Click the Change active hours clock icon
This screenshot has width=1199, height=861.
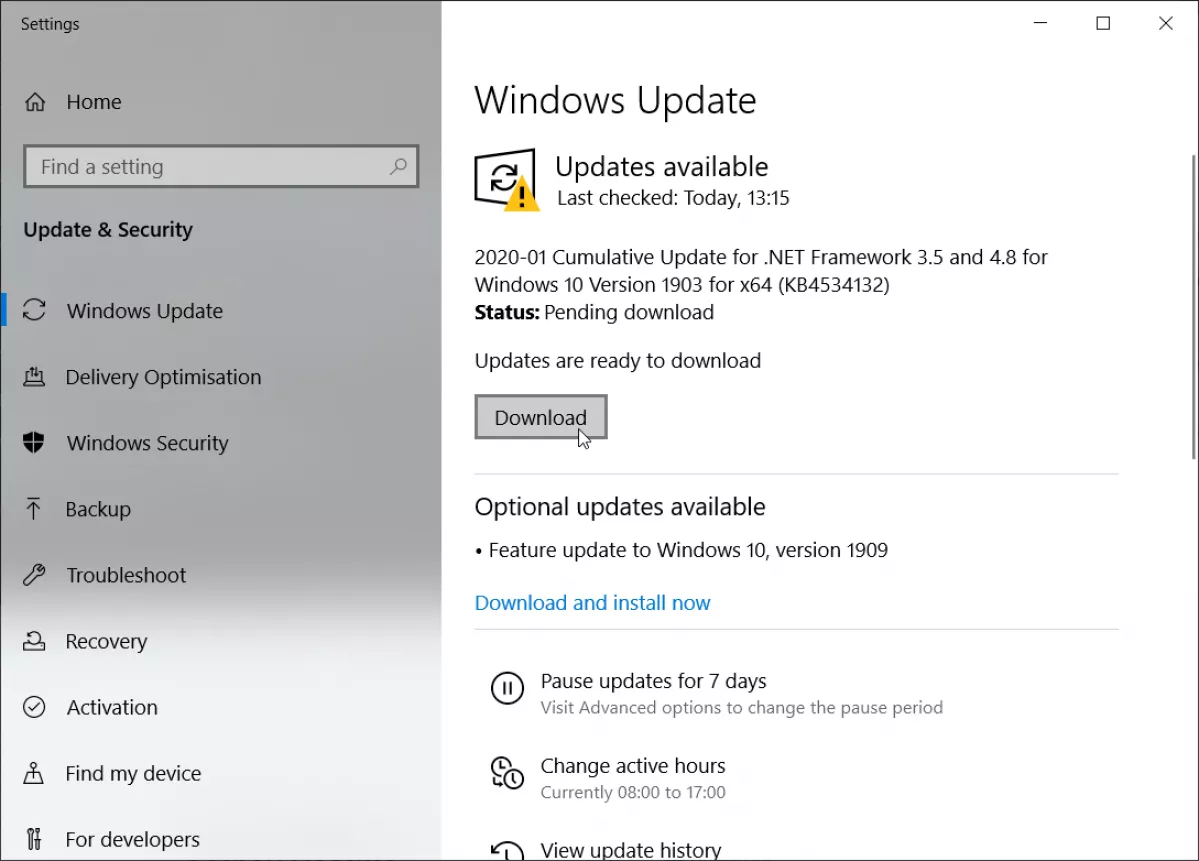507,773
